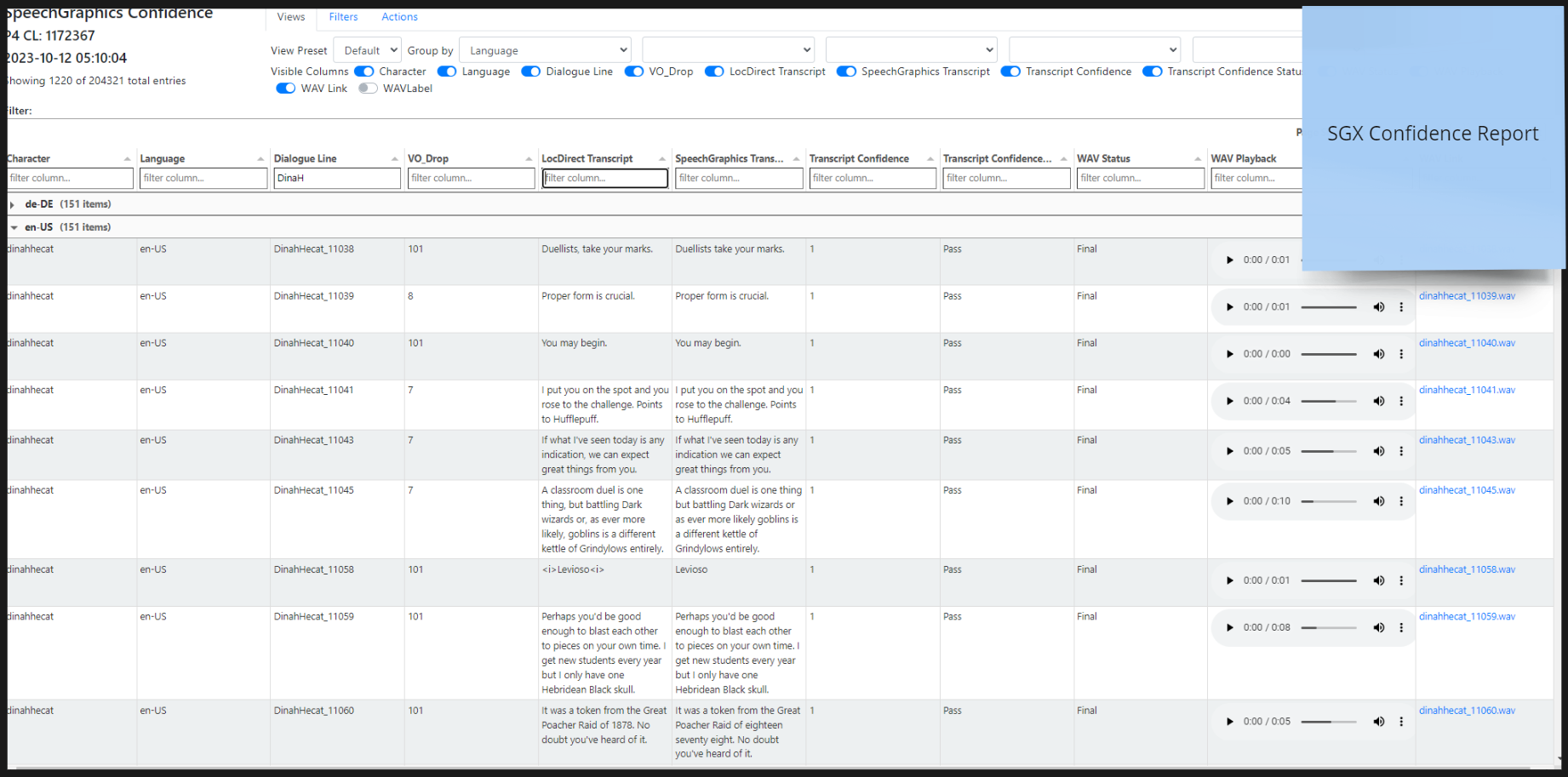Open more options for DinahHecat_11059 audio player
This screenshot has width=1568, height=777.
coord(1401,627)
